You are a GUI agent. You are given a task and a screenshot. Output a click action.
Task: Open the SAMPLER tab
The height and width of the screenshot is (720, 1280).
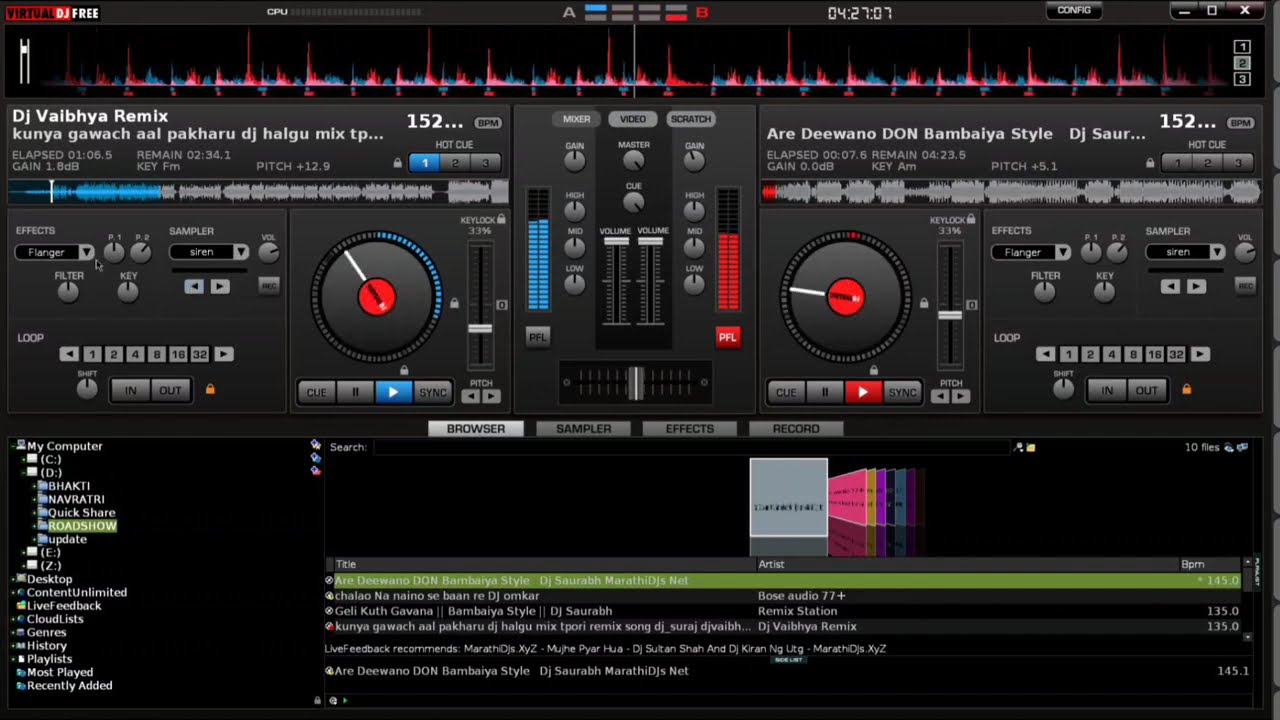[x=584, y=428]
